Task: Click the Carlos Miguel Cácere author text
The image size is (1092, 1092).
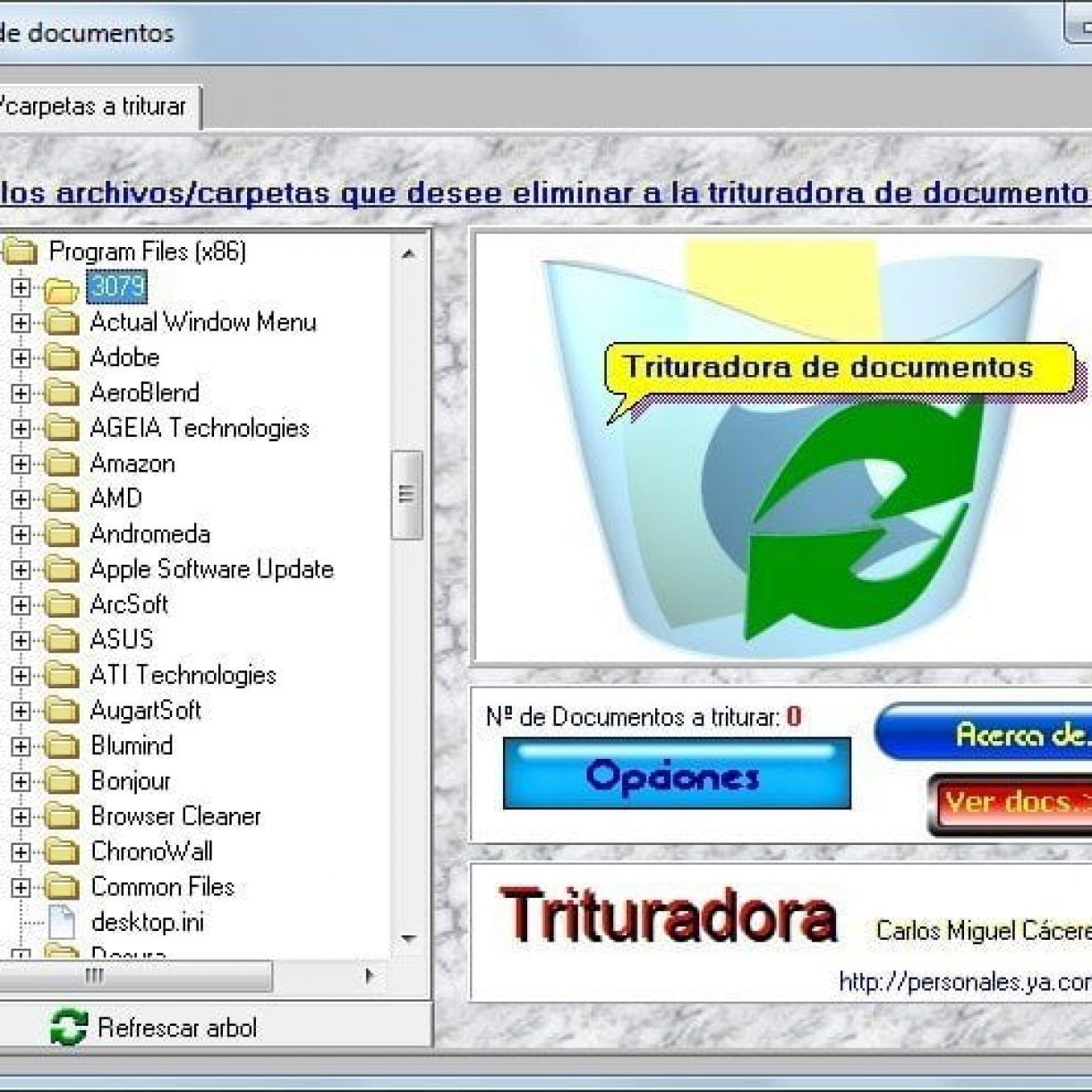Action: pyautogui.click(x=983, y=931)
